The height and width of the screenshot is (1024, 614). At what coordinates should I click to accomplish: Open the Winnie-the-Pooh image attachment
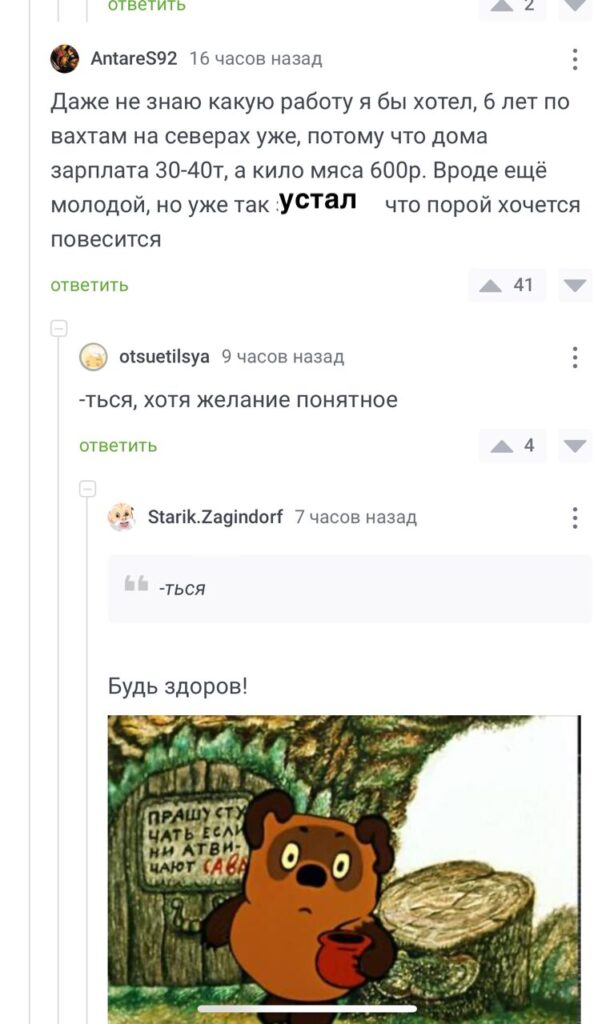click(x=344, y=869)
